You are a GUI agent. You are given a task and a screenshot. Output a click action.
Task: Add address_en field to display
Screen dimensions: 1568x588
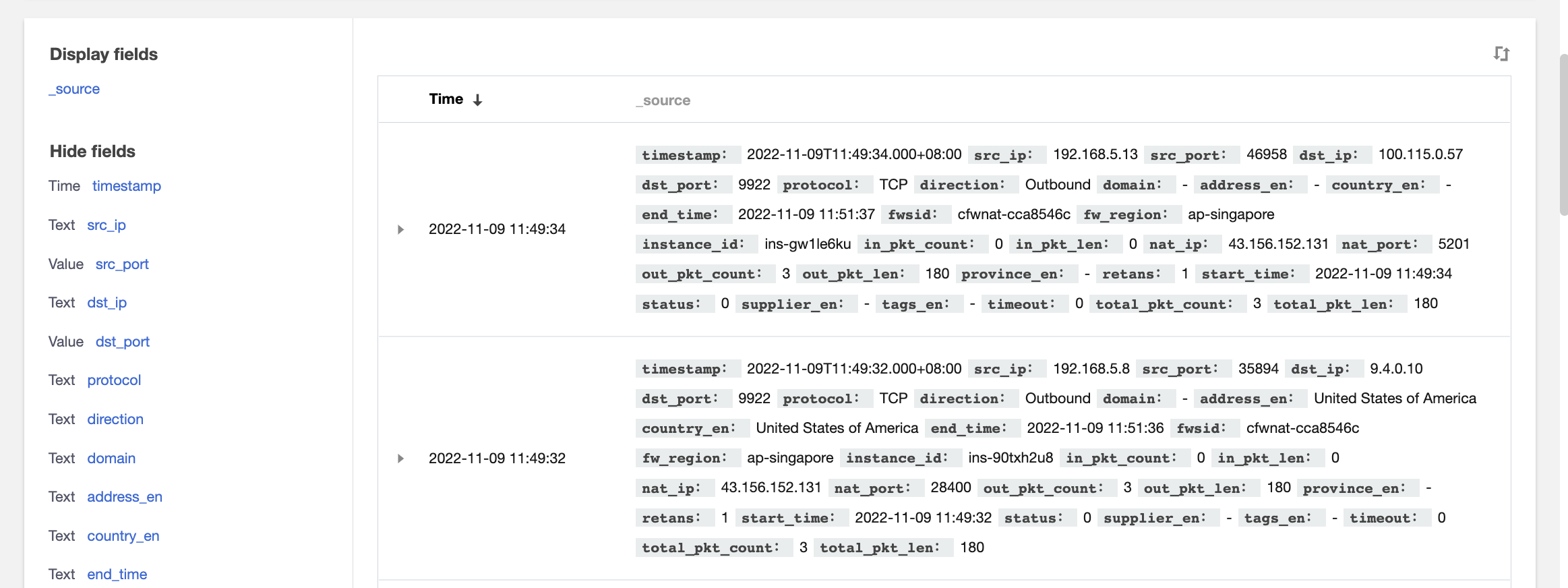[x=125, y=497]
